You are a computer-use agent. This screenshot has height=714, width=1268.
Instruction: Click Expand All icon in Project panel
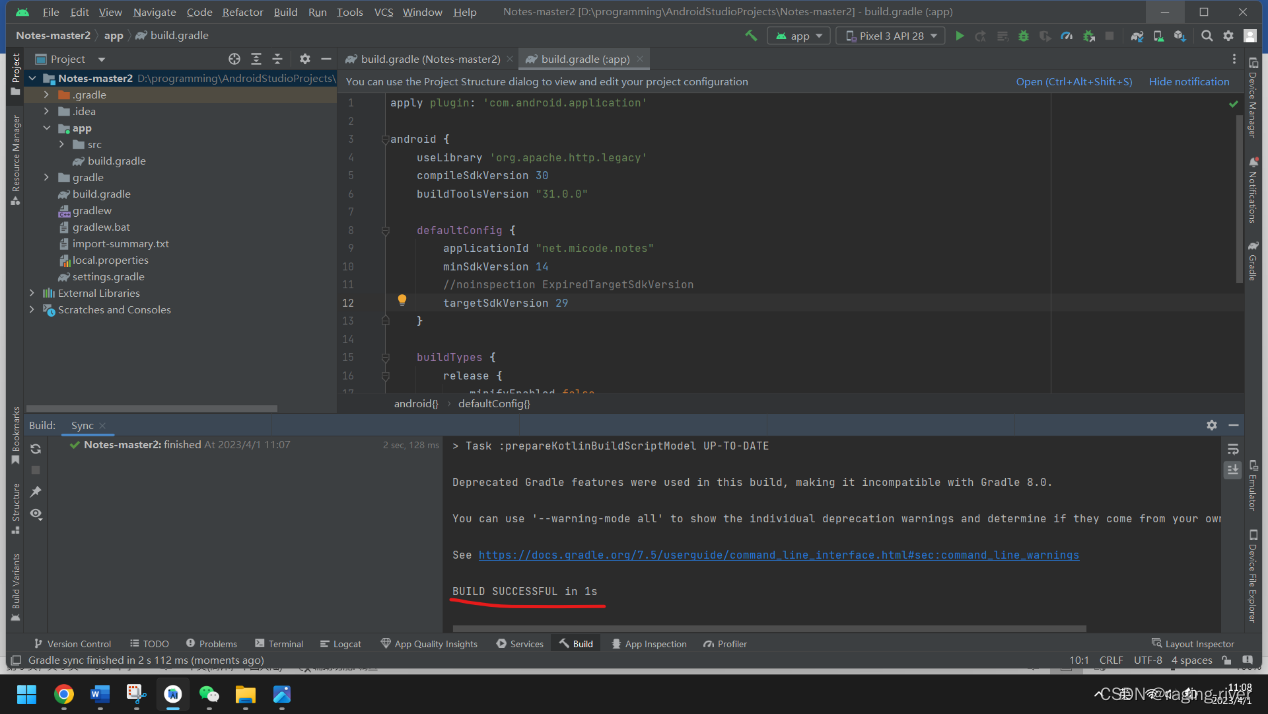click(x=256, y=59)
